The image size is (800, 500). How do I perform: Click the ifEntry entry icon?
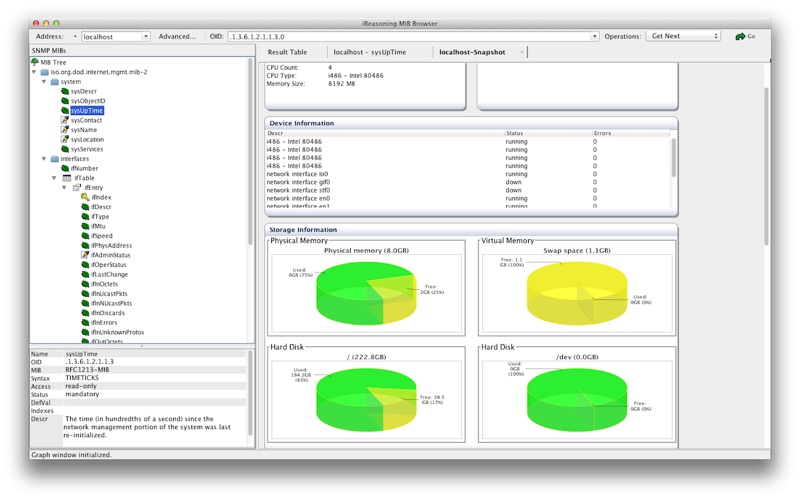click(x=77, y=188)
